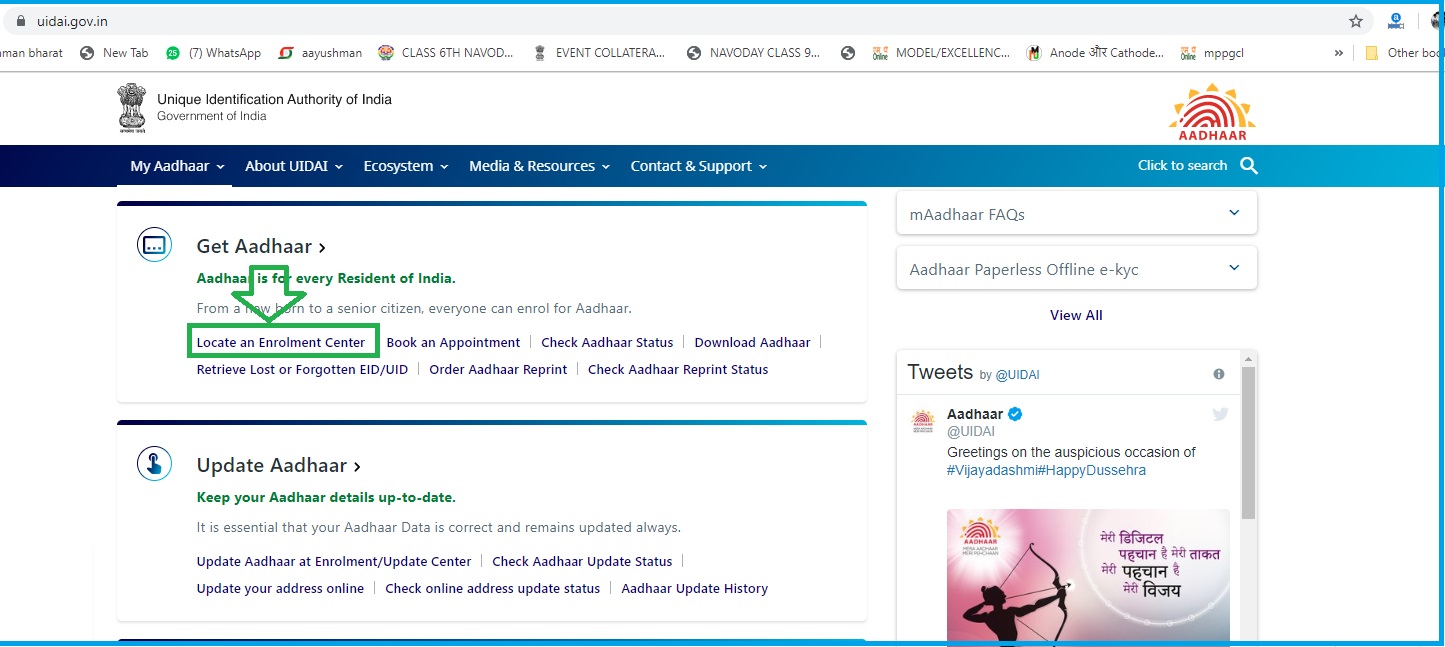The height and width of the screenshot is (647, 1445).
Task: Click the search magnifier icon
Action: 1248,166
